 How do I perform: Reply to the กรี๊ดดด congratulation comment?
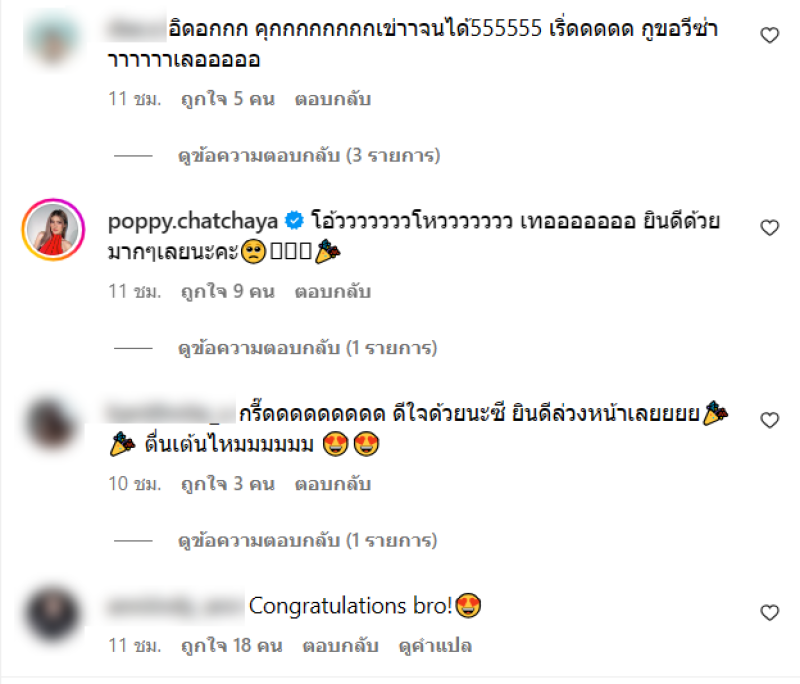pyautogui.click(x=333, y=484)
